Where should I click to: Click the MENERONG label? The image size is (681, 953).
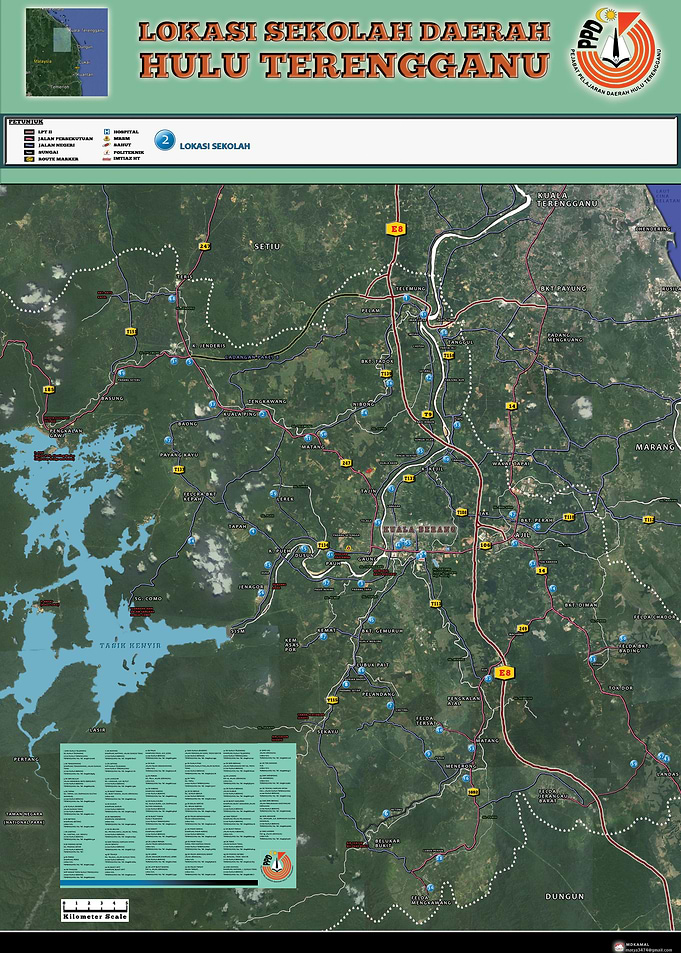pos(460,766)
